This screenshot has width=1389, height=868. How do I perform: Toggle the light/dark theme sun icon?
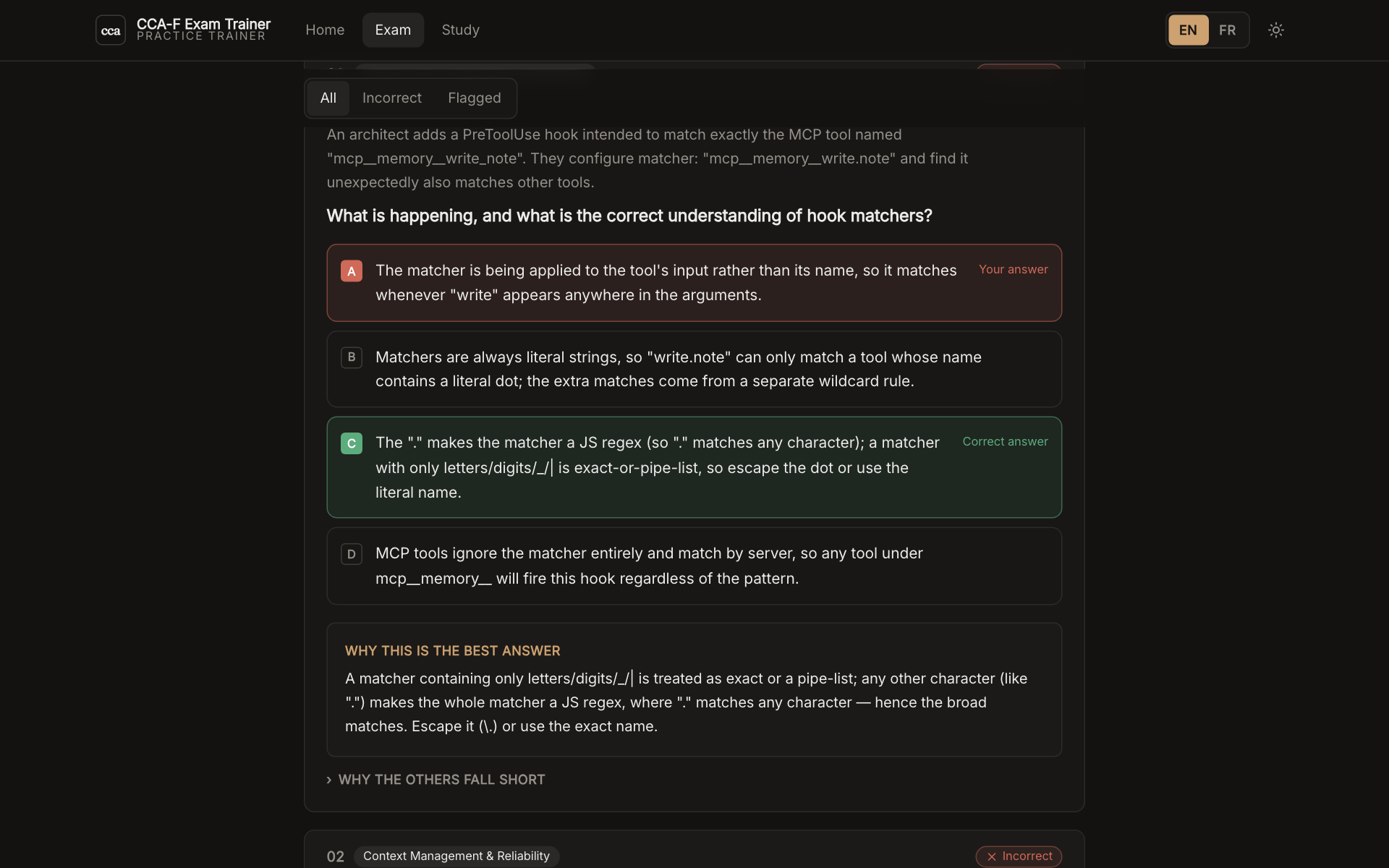(1276, 30)
